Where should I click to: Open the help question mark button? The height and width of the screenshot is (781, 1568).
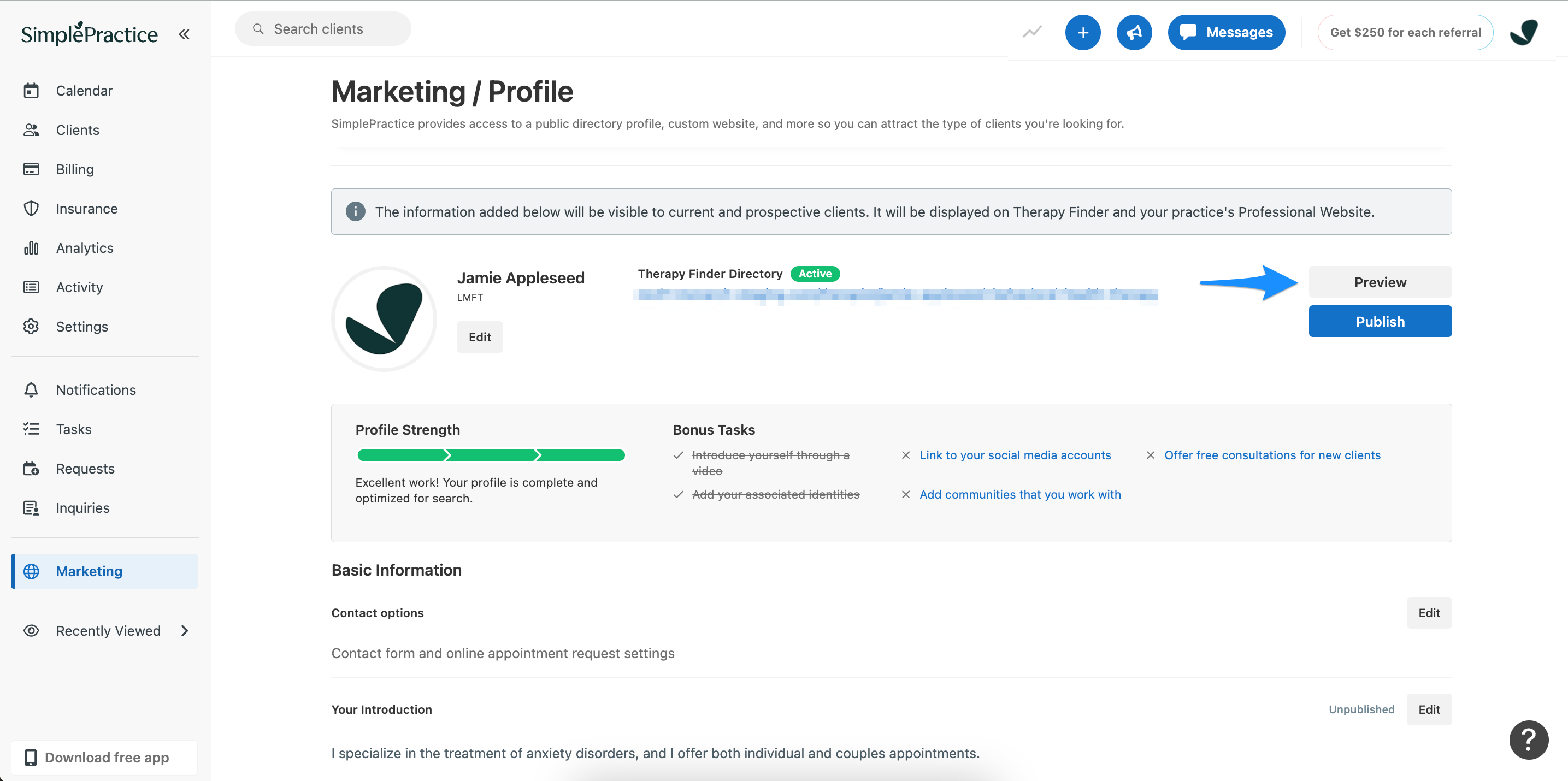pyautogui.click(x=1529, y=739)
